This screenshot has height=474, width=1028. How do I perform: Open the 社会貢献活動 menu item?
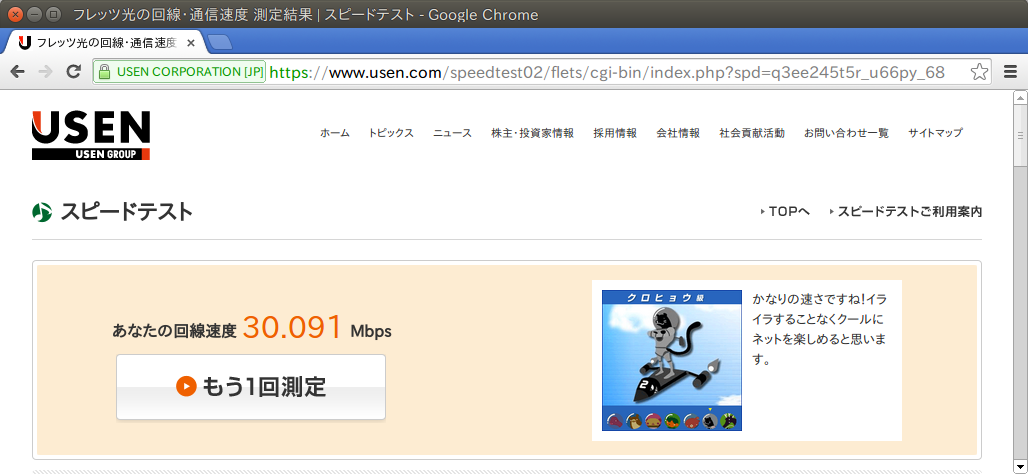pos(752,133)
